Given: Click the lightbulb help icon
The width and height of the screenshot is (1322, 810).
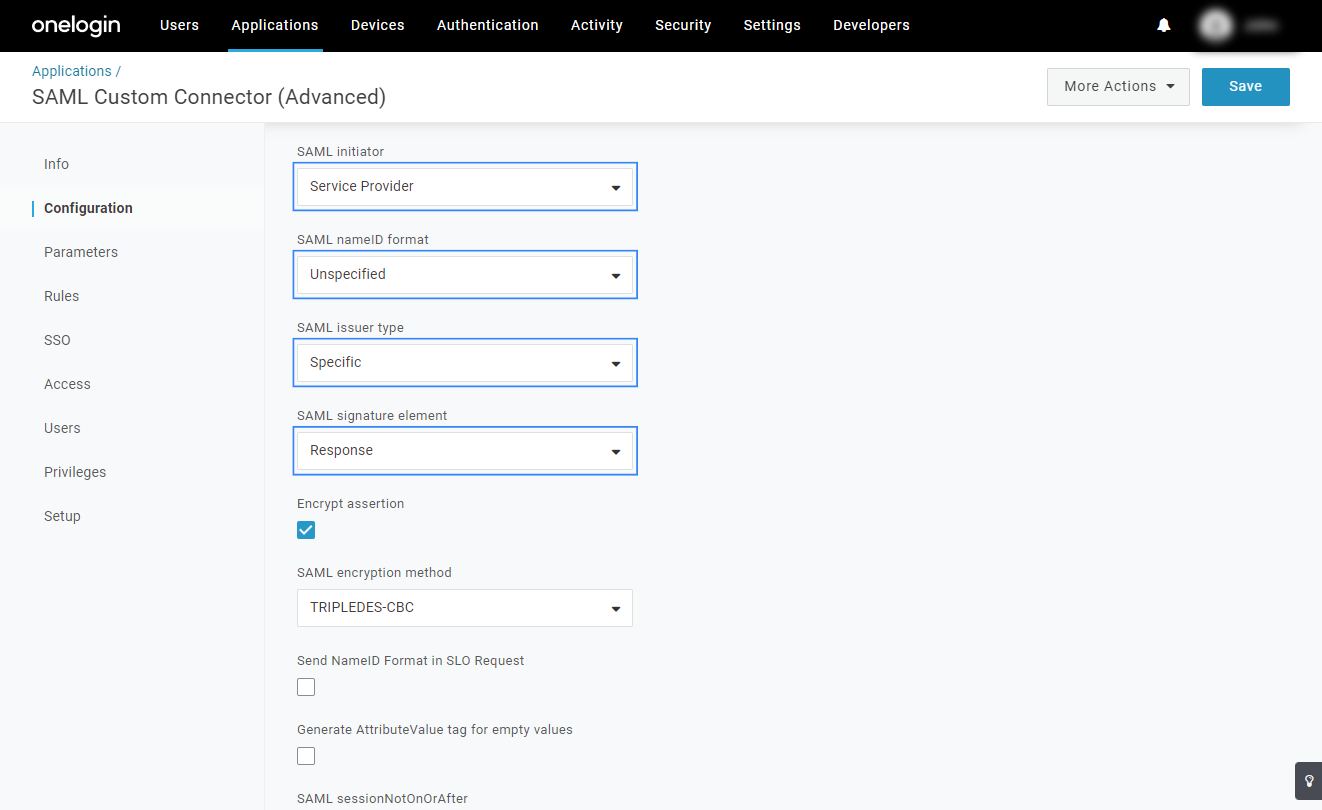Looking at the screenshot, I should [1308, 781].
